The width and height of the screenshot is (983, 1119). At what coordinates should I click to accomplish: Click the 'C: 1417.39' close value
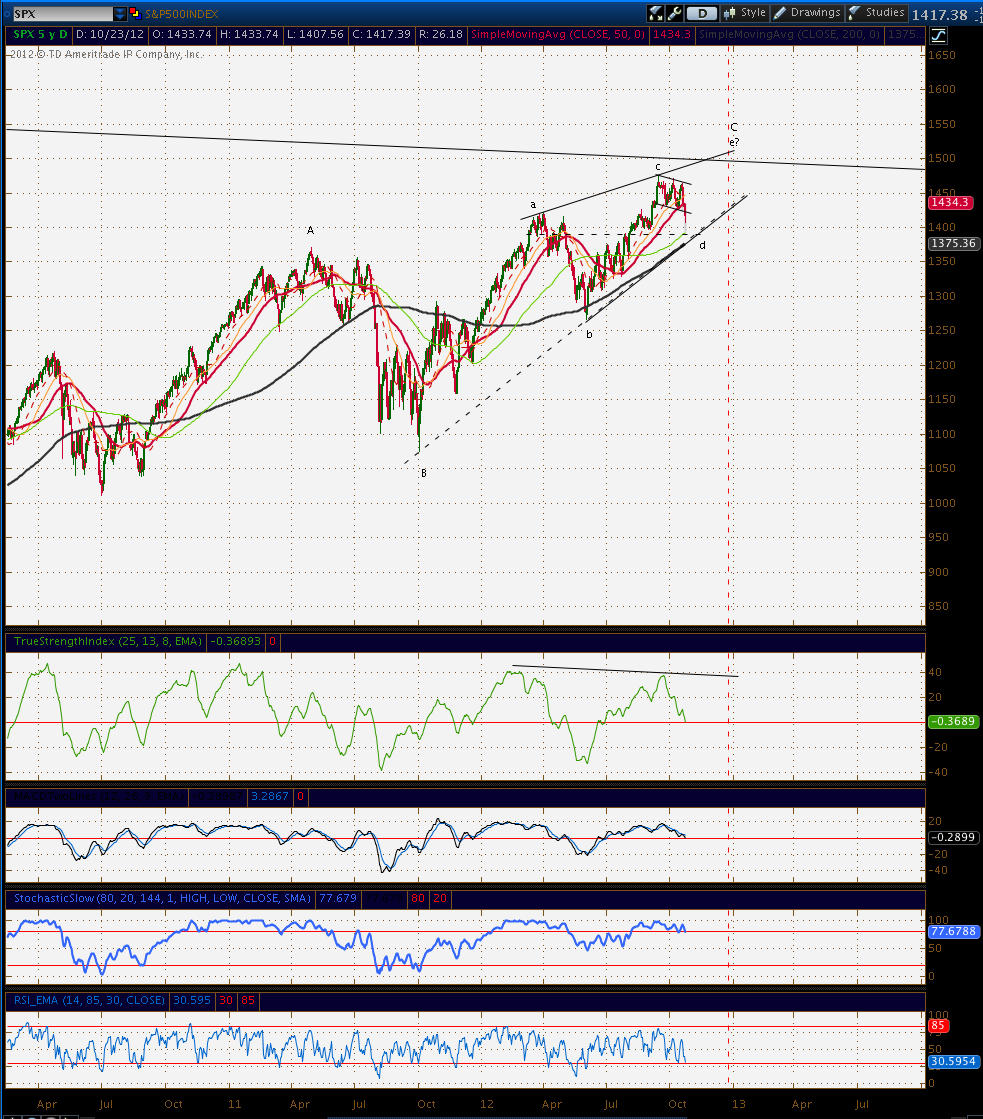pyautogui.click(x=381, y=34)
